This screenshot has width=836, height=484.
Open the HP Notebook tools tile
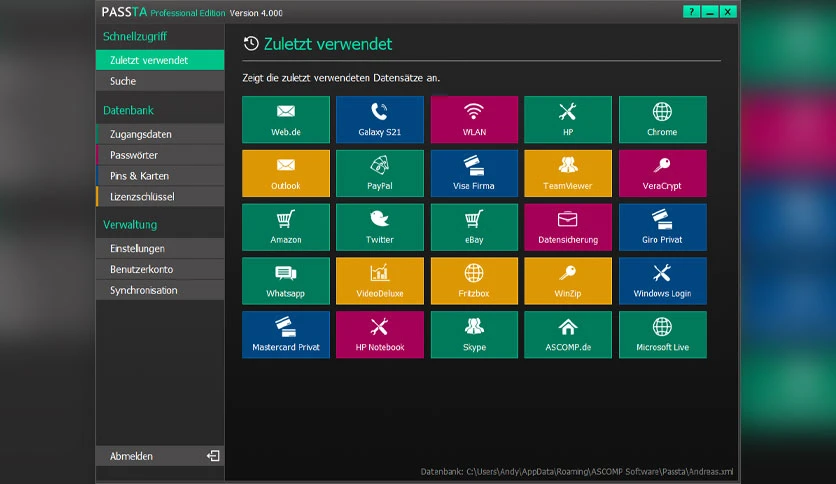(x=380, y=335)
